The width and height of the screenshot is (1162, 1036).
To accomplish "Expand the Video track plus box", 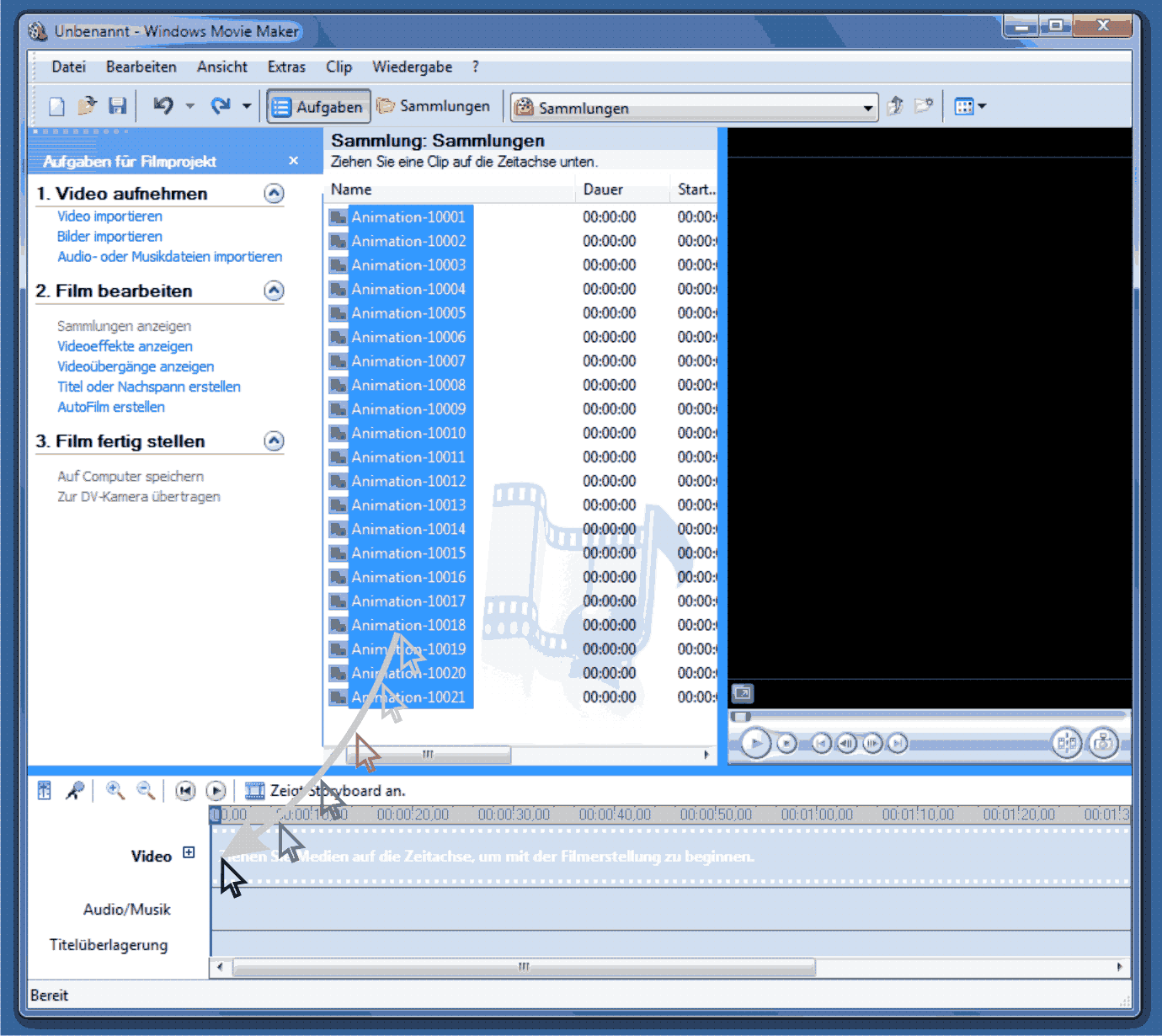I will [189, 852].
